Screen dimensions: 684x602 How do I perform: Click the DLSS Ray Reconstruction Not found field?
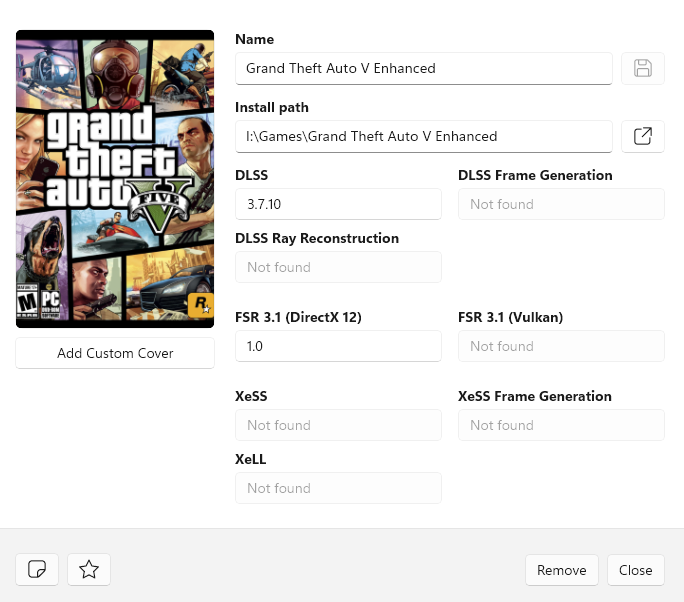click(x=339, y=267)
